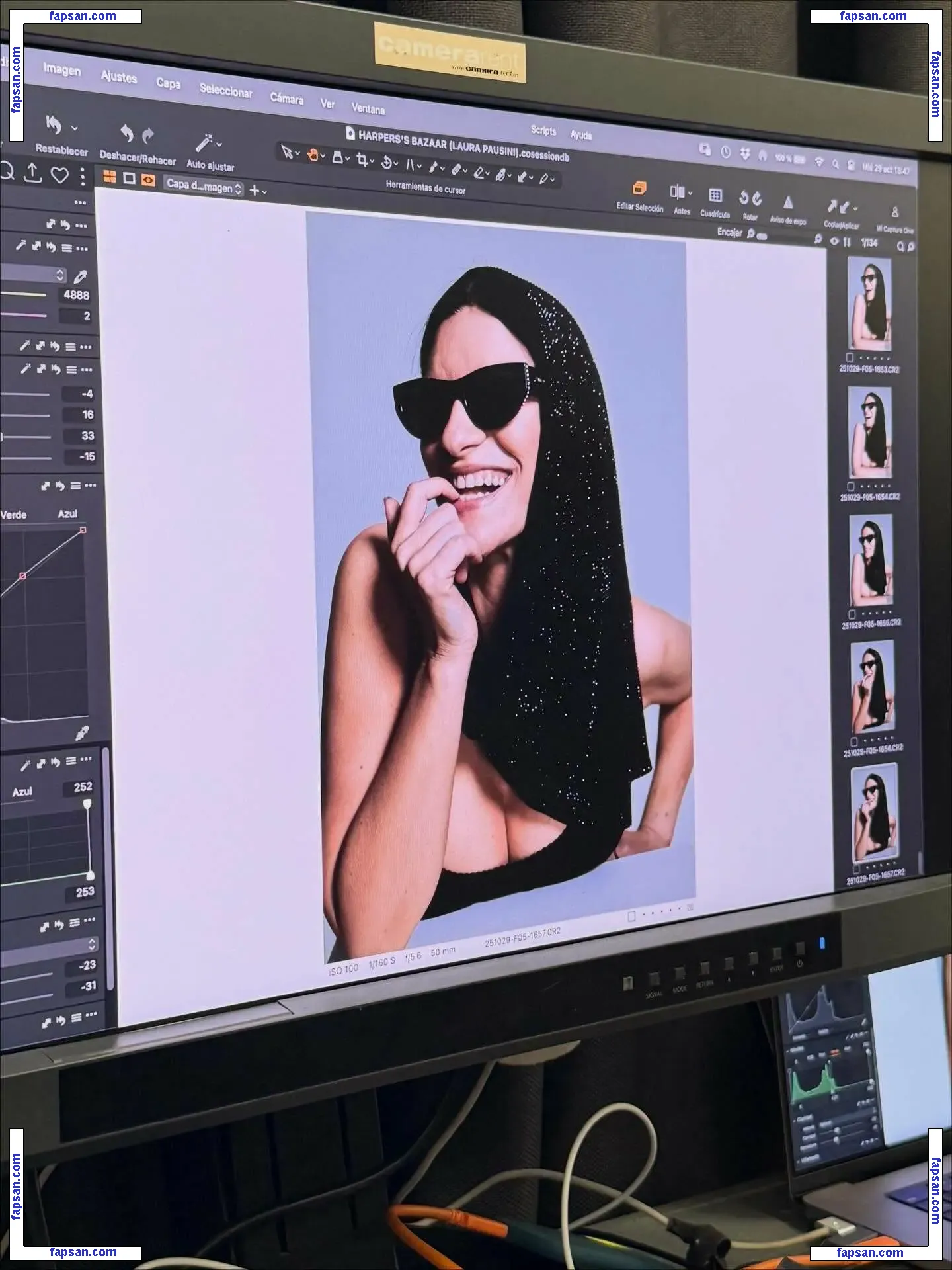952x1270 pixels.
Task: Select the Crop cursor tool
Action: (362, 159)
